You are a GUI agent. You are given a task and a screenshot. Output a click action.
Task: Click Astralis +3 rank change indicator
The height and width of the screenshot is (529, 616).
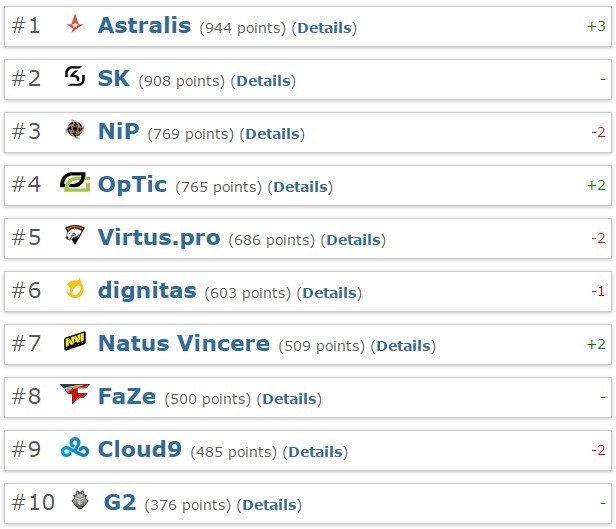pos(596,26)
